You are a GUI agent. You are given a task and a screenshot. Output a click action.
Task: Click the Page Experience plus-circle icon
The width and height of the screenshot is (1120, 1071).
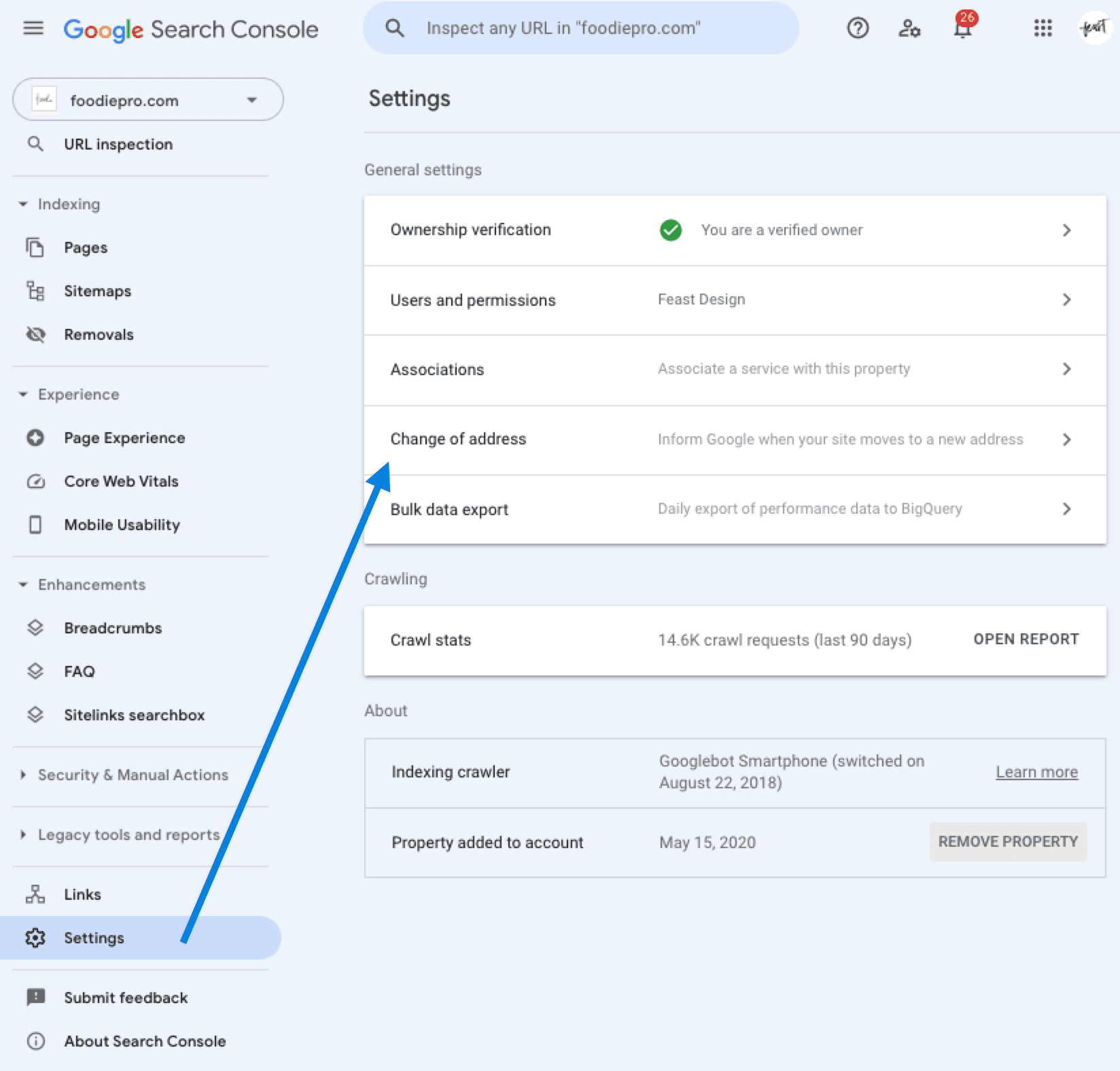click(x=35, y=438)
